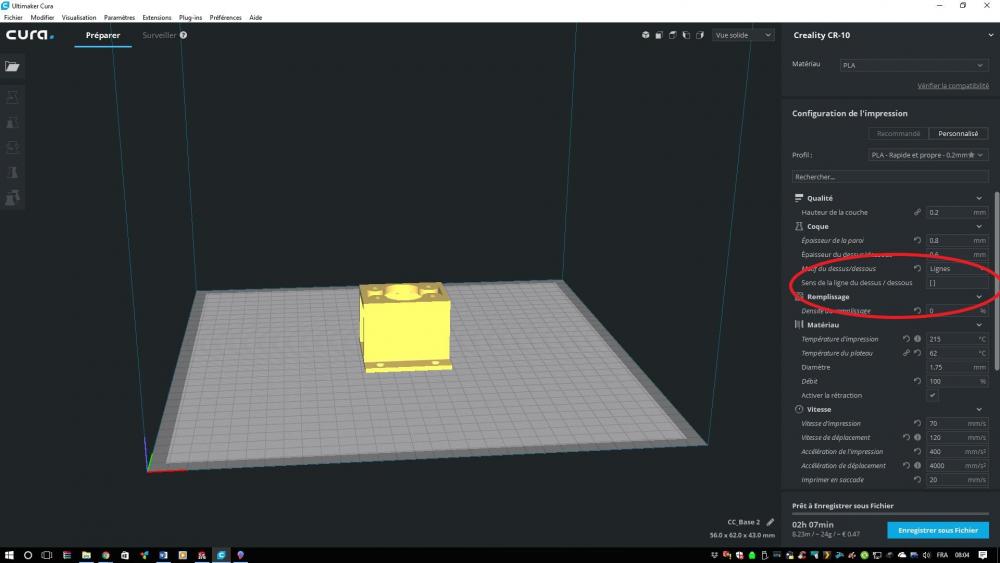This screenshot has height=563, width=1000.
Task: Open the Visualisation menu
Action: coord(79,18)
